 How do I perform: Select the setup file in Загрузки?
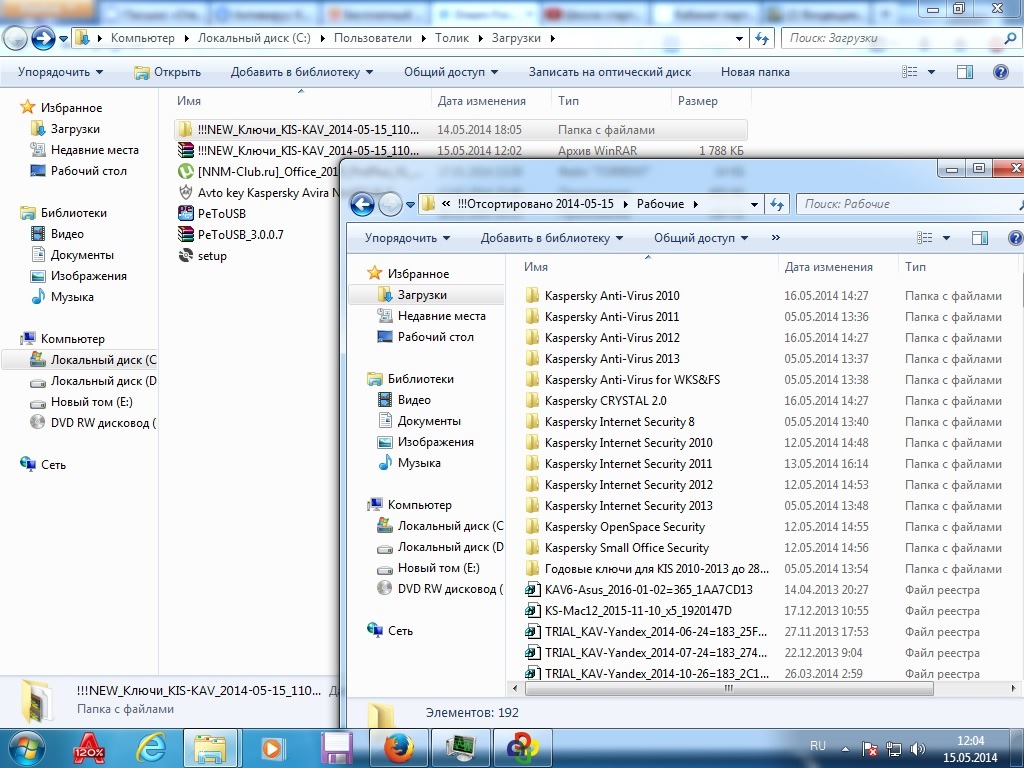point(202,256)
